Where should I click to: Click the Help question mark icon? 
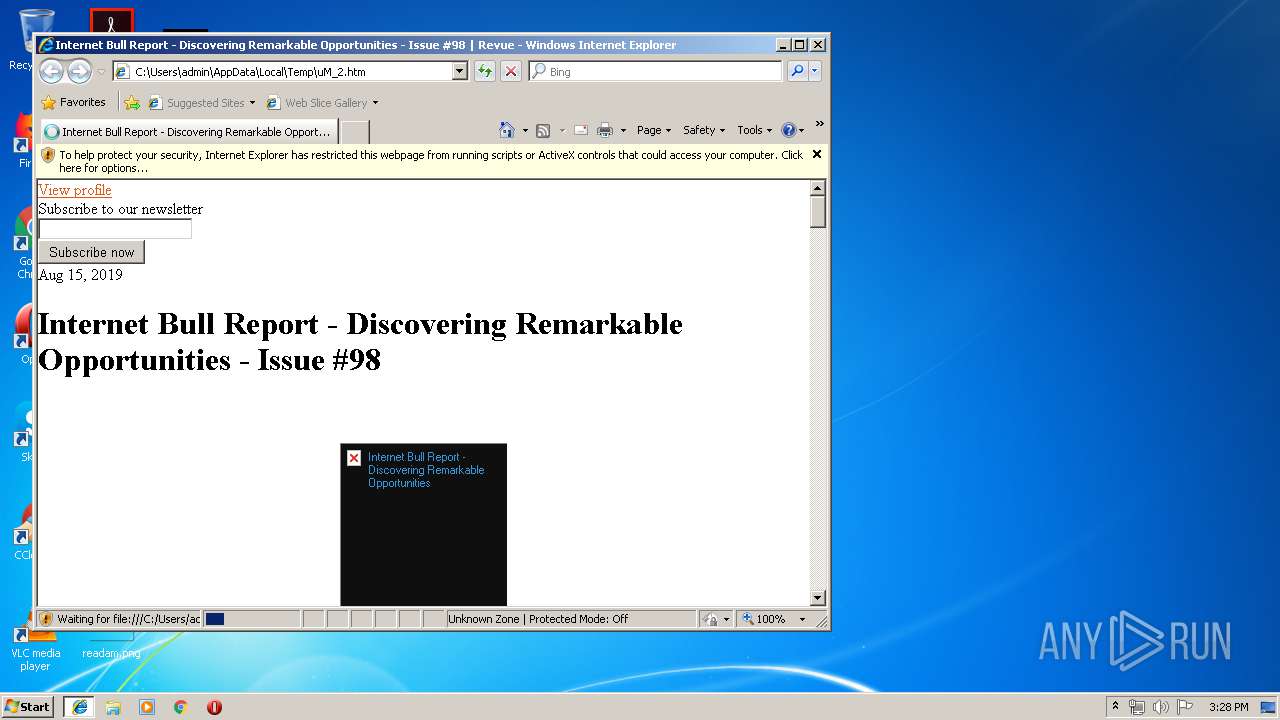click(788, 130)
